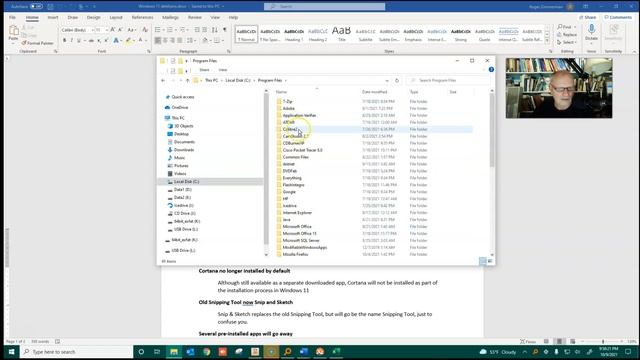Apply the Heading 1 style

point(294,34)
